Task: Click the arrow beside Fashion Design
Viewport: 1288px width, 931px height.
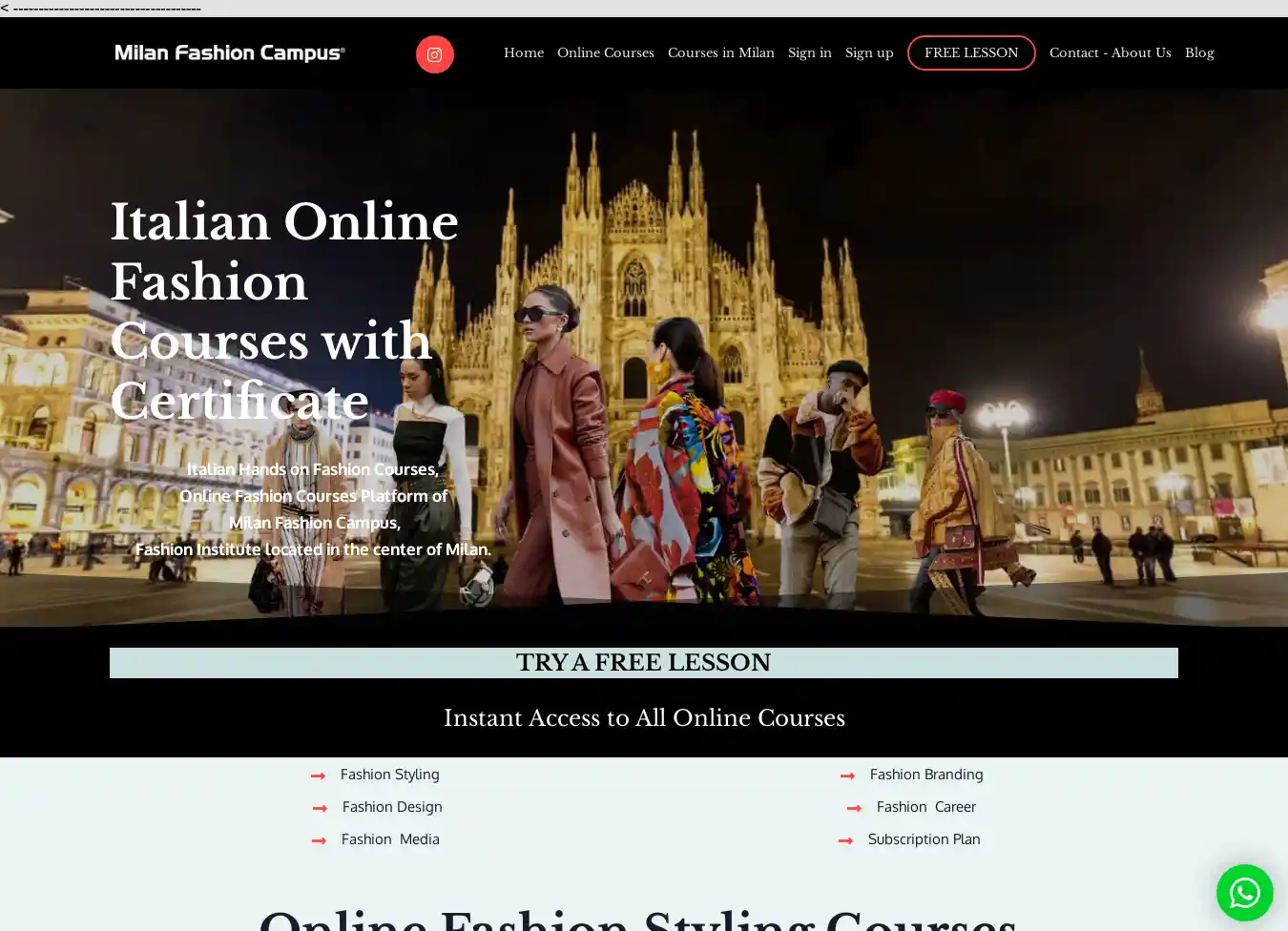Action: [321, 808]
